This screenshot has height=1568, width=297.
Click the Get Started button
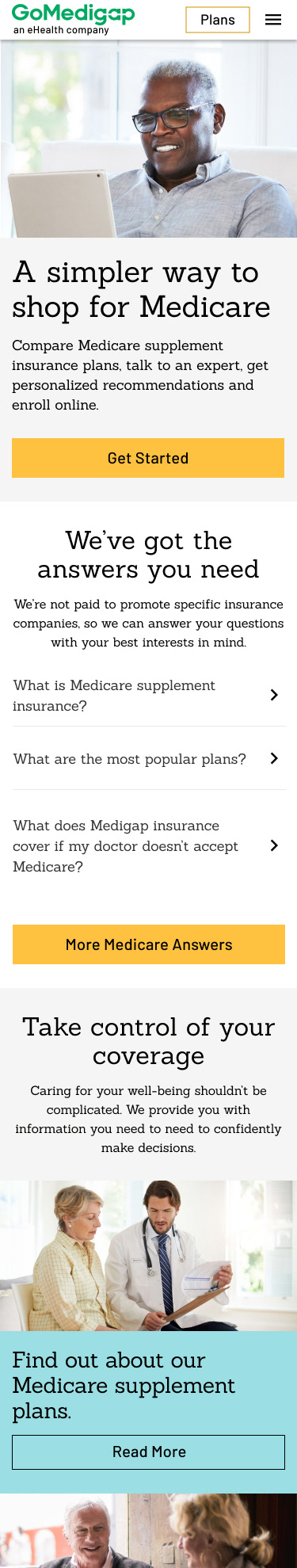tap(148, 458)
